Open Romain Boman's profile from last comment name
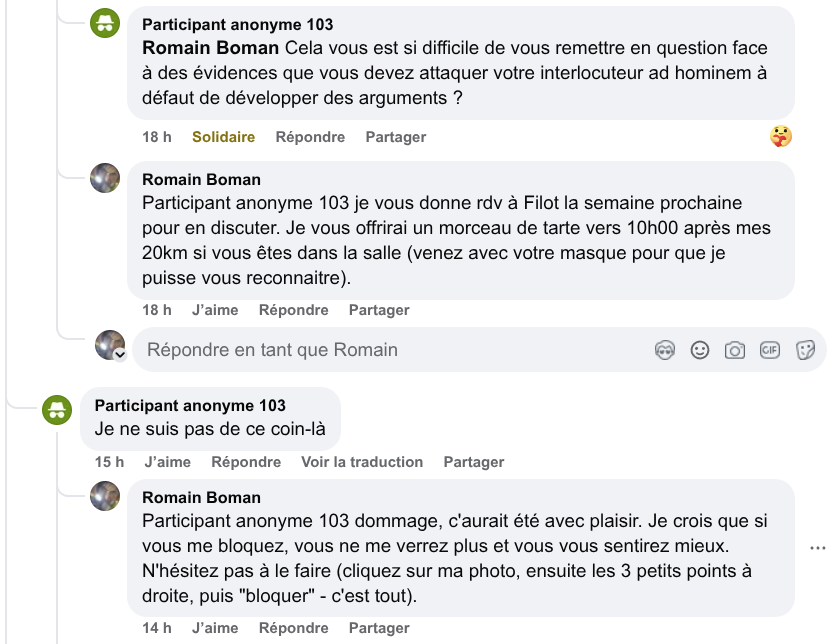The image size is (830, 644). 201,498
